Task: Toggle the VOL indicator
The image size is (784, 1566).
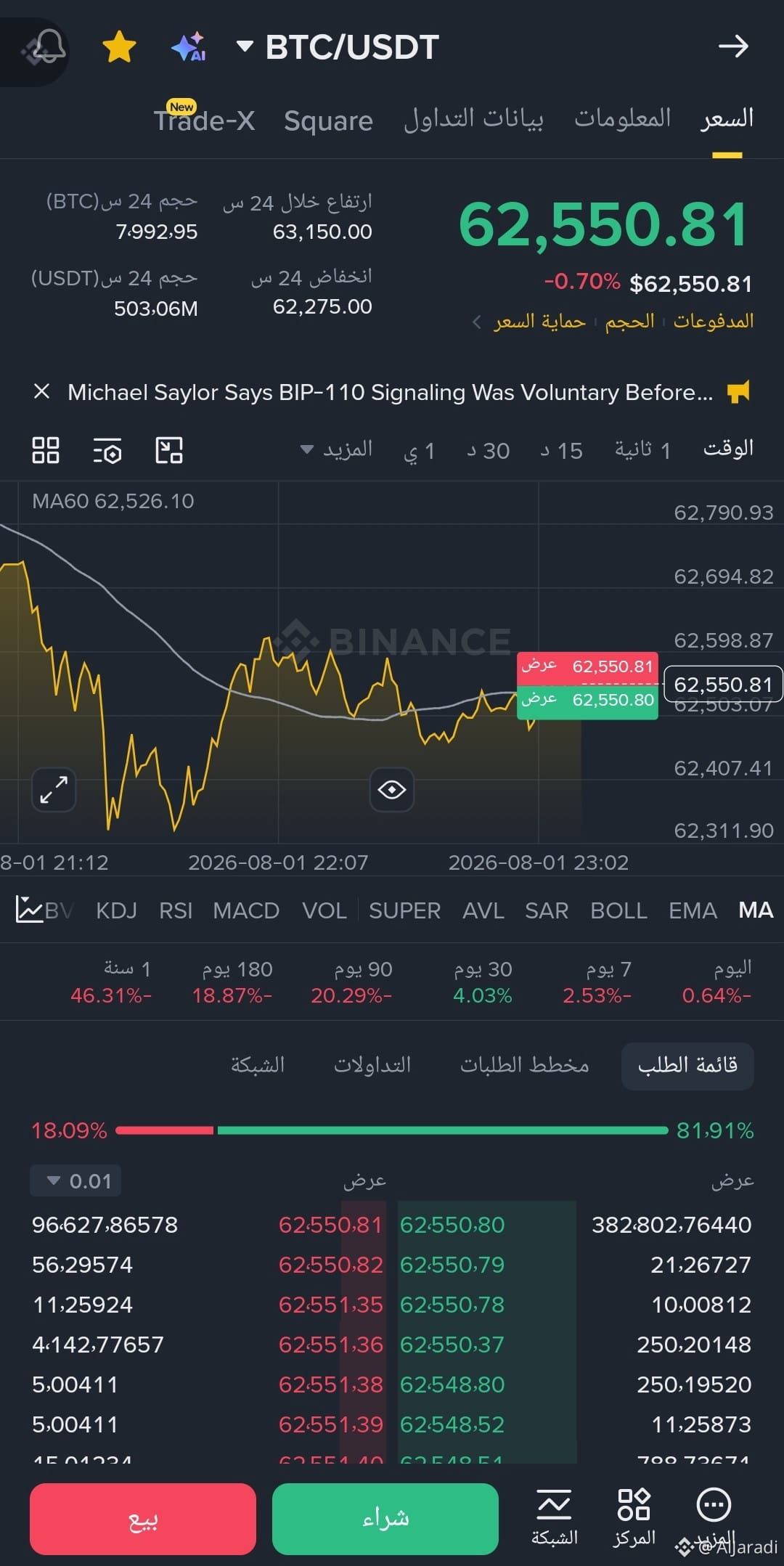Action: coord(324,910)
